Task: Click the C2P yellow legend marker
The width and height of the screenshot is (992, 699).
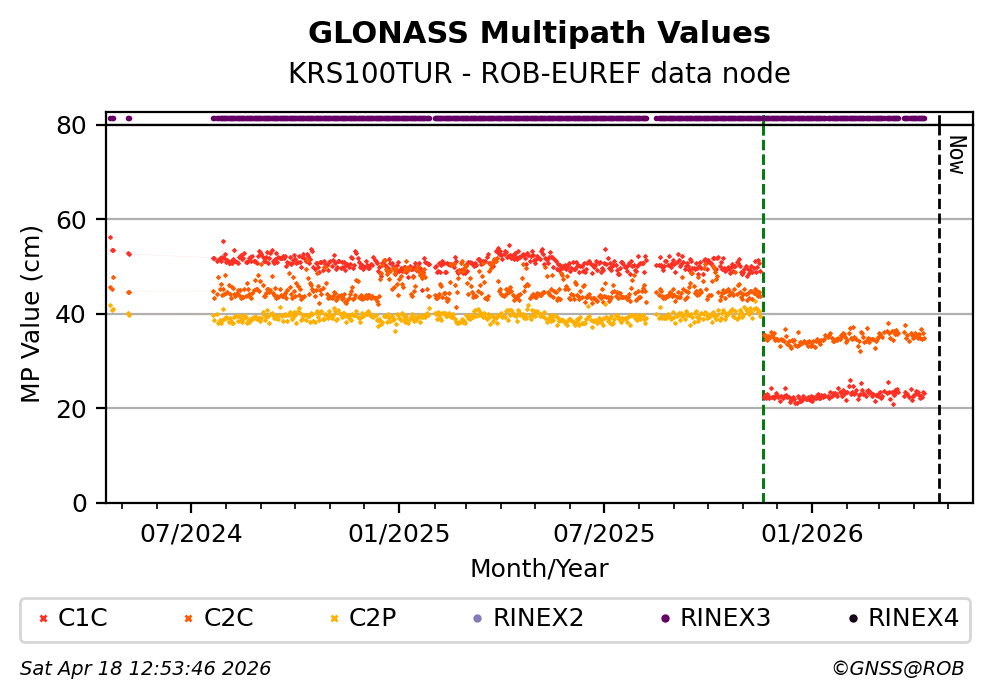Action: pyautogui.click(x=334, y=619)
